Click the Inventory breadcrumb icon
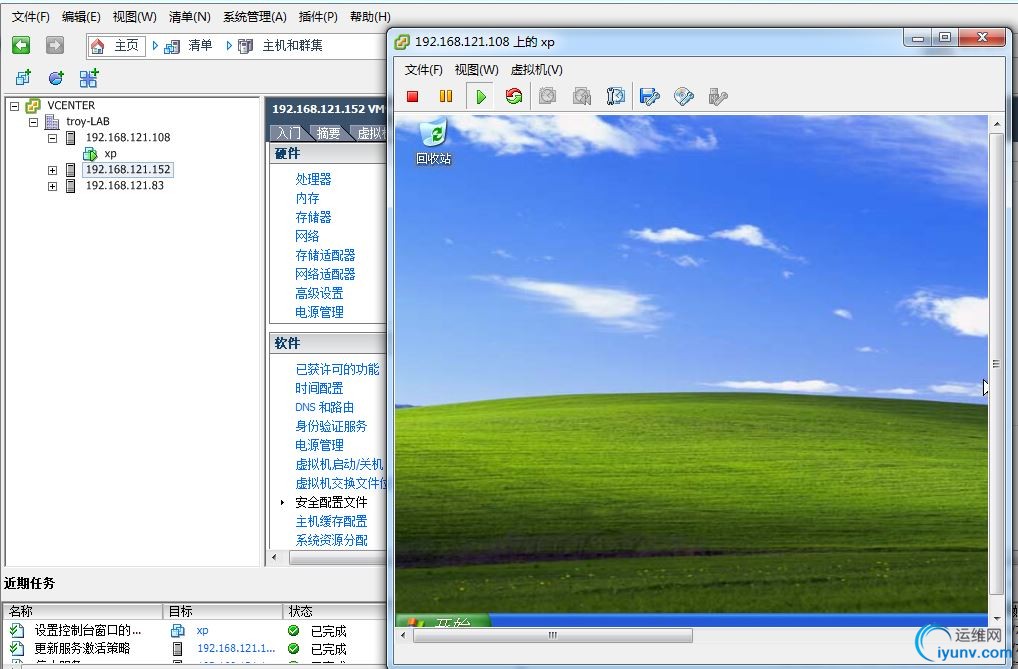1018x669 pixels. pos(172,46)
